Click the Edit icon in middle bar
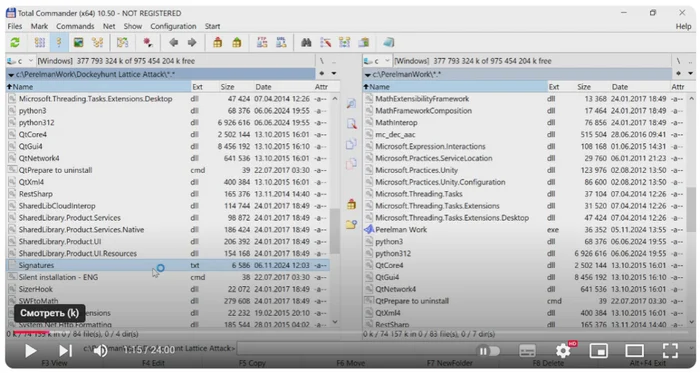700x373 pixels. [351, 124]
